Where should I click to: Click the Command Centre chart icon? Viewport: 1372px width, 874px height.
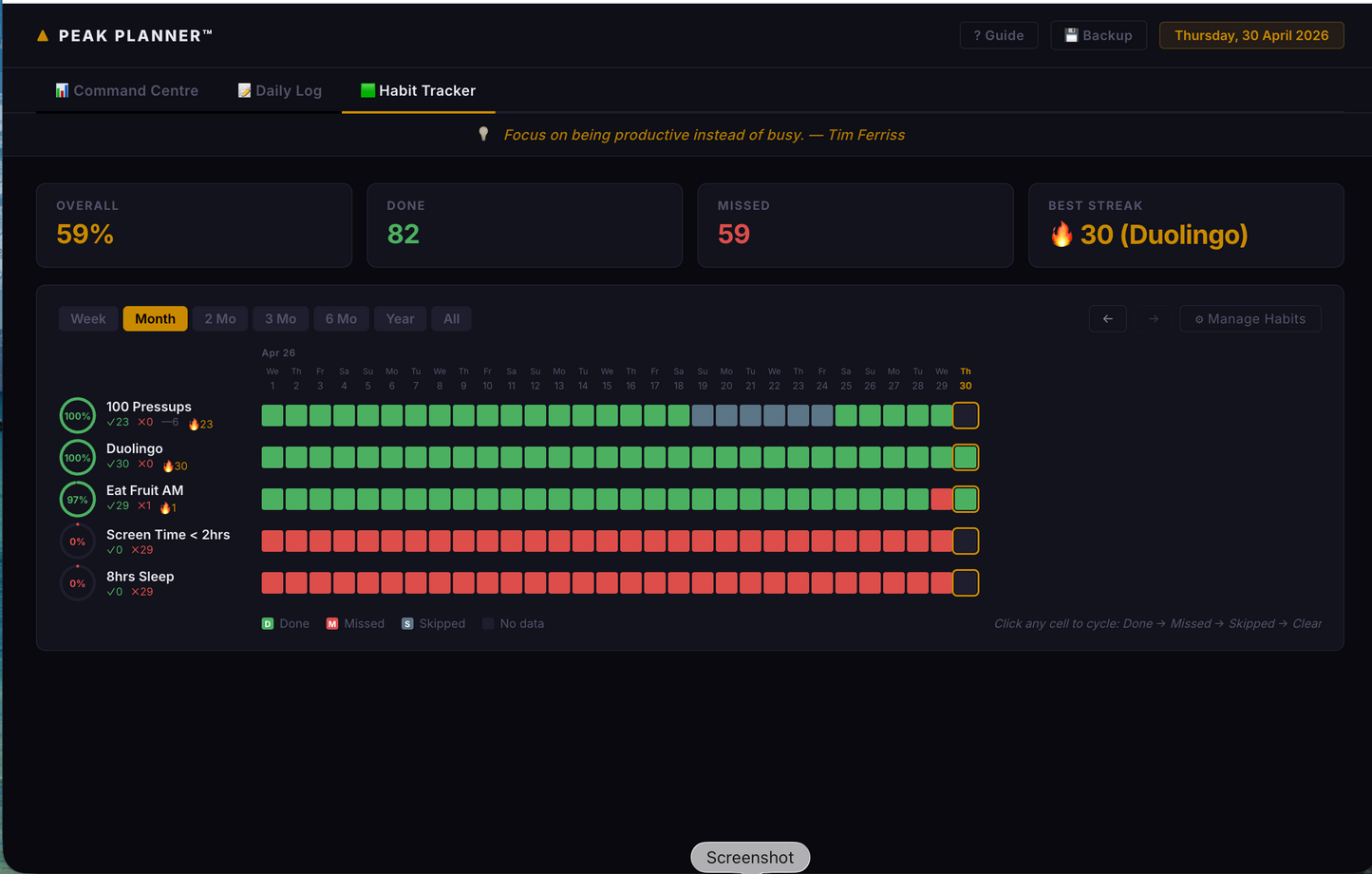point(62,90)
